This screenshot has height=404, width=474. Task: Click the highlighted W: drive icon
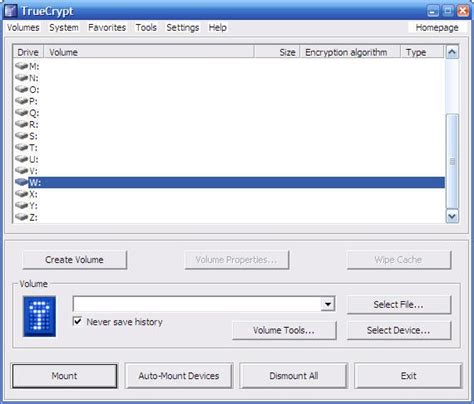[22, 182]
